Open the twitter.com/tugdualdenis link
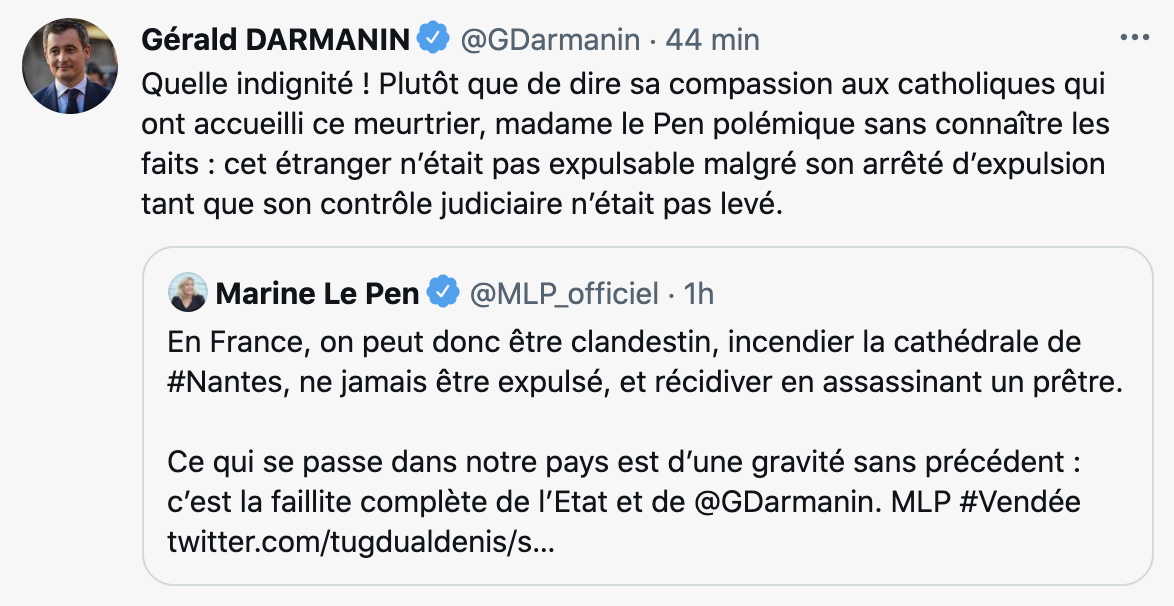Image resolution: width=1174 pixels, height=606 pixels. tap(360, 542)
